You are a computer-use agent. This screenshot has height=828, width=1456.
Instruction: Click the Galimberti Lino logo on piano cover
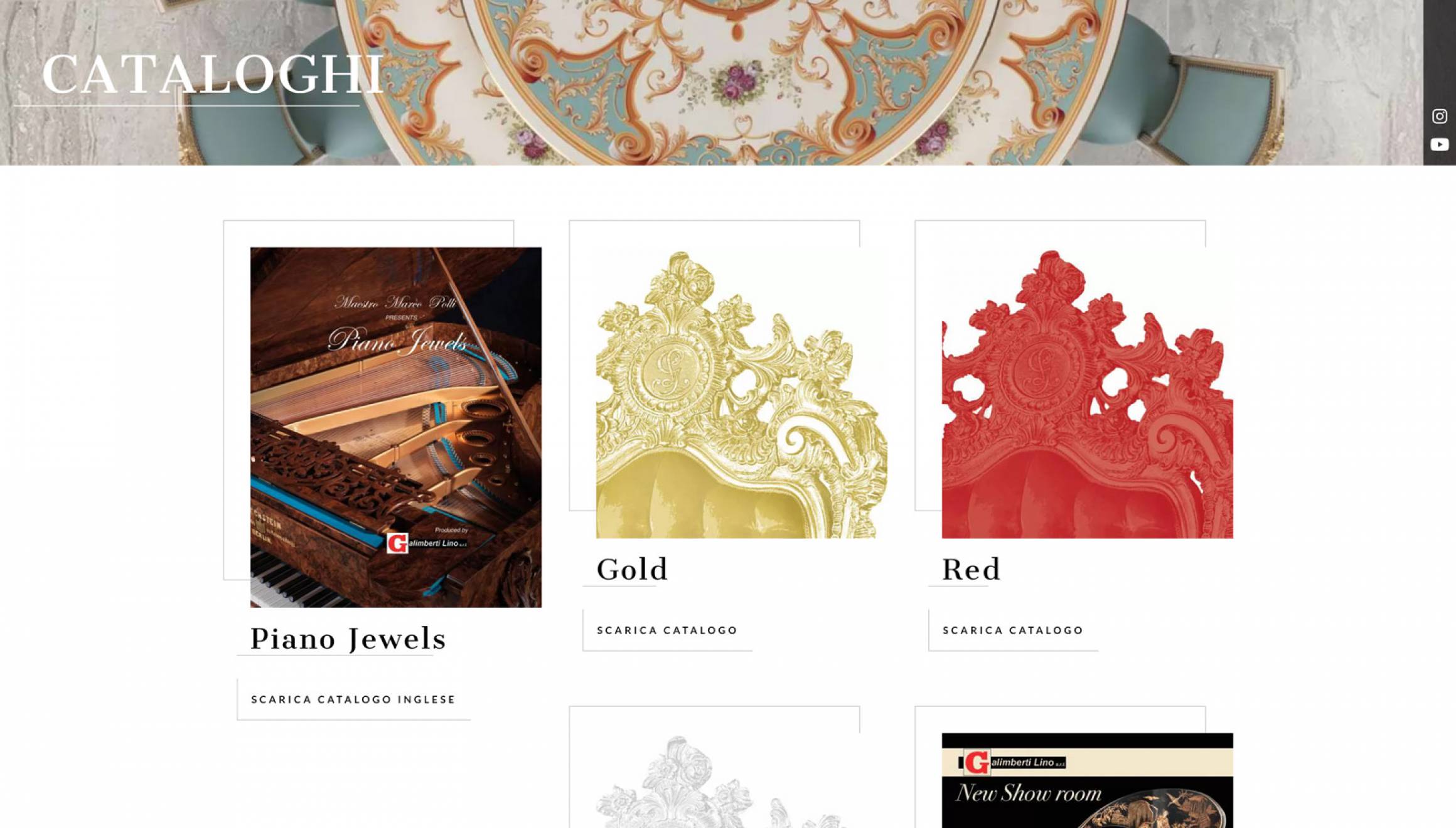click(427, 543)
